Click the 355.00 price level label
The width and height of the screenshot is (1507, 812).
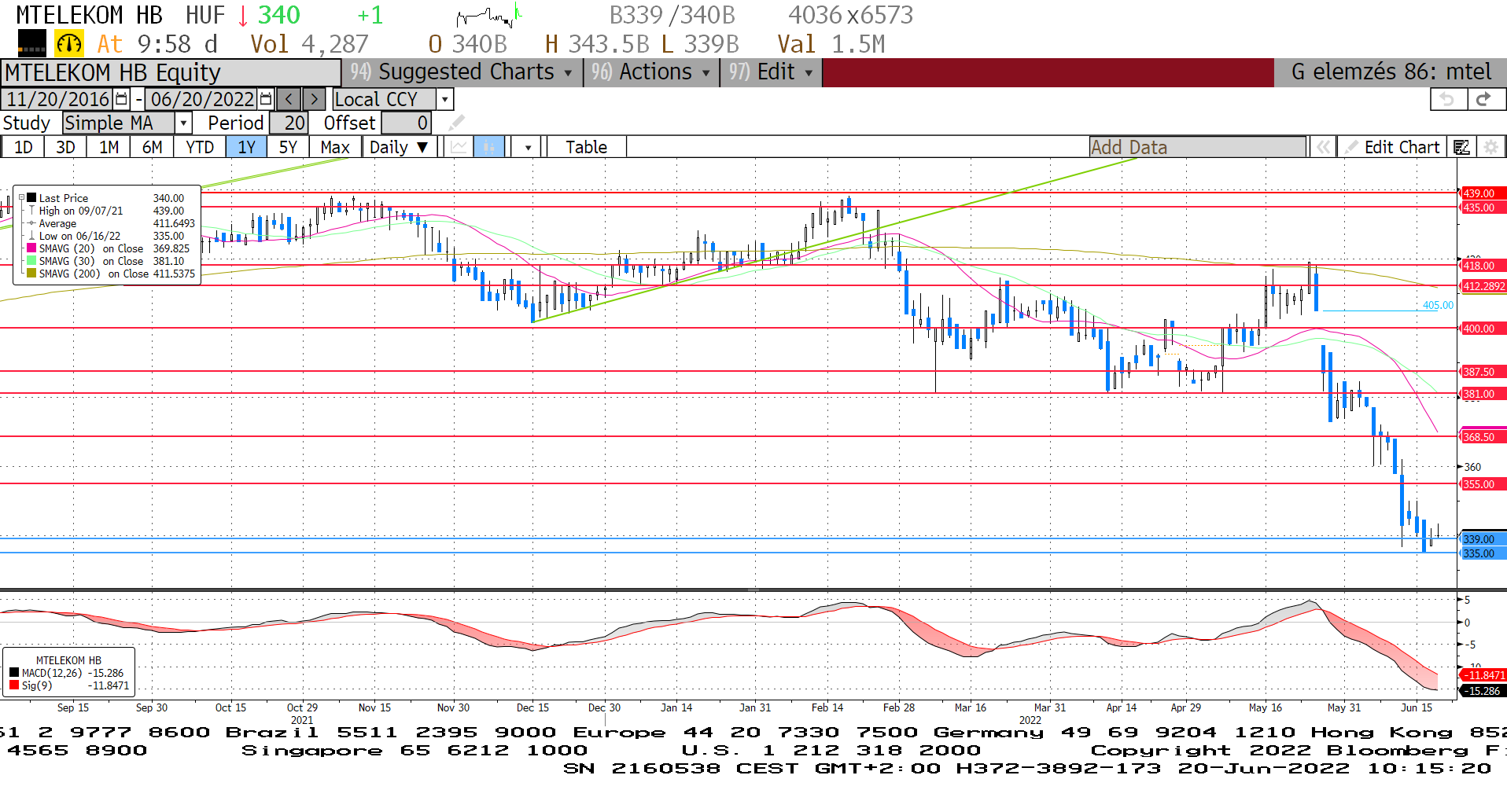1483,484
